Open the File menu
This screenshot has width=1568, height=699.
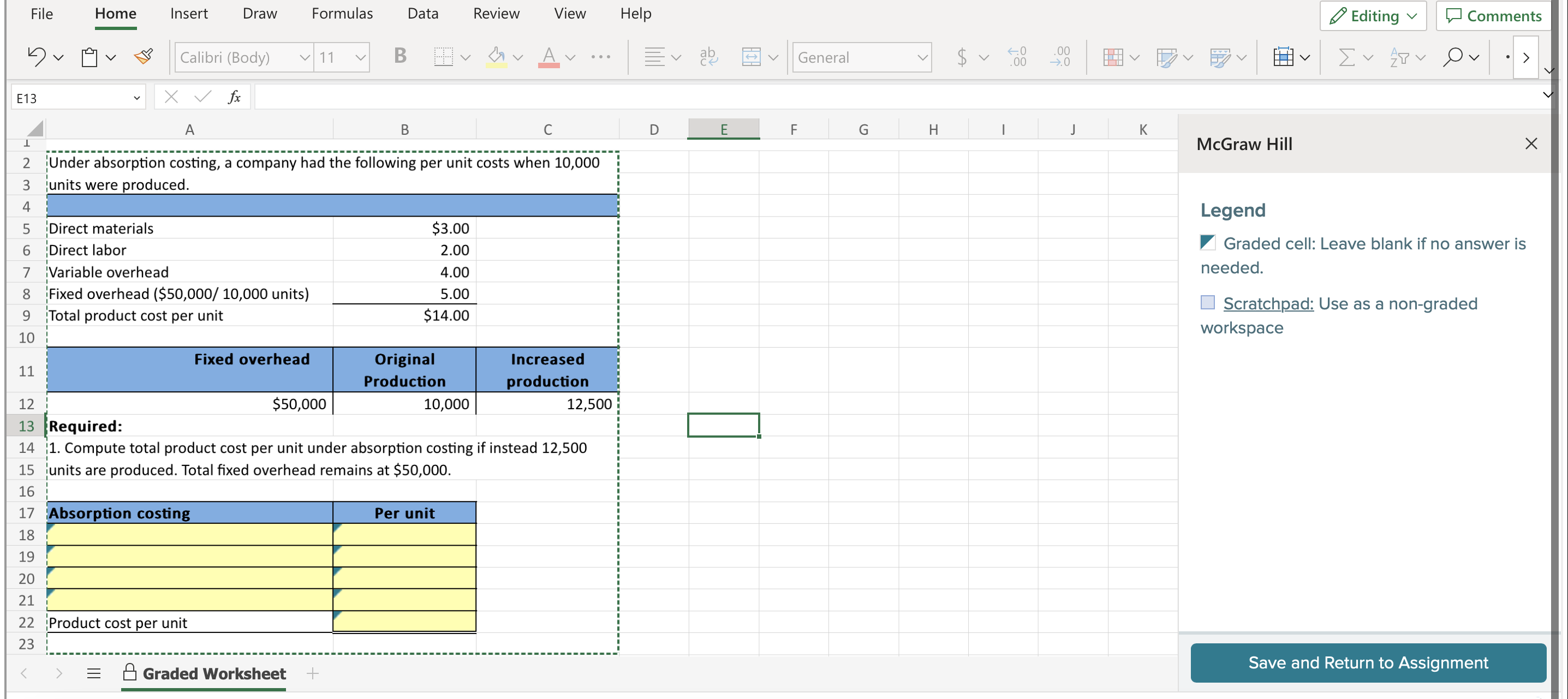[41, 14]
